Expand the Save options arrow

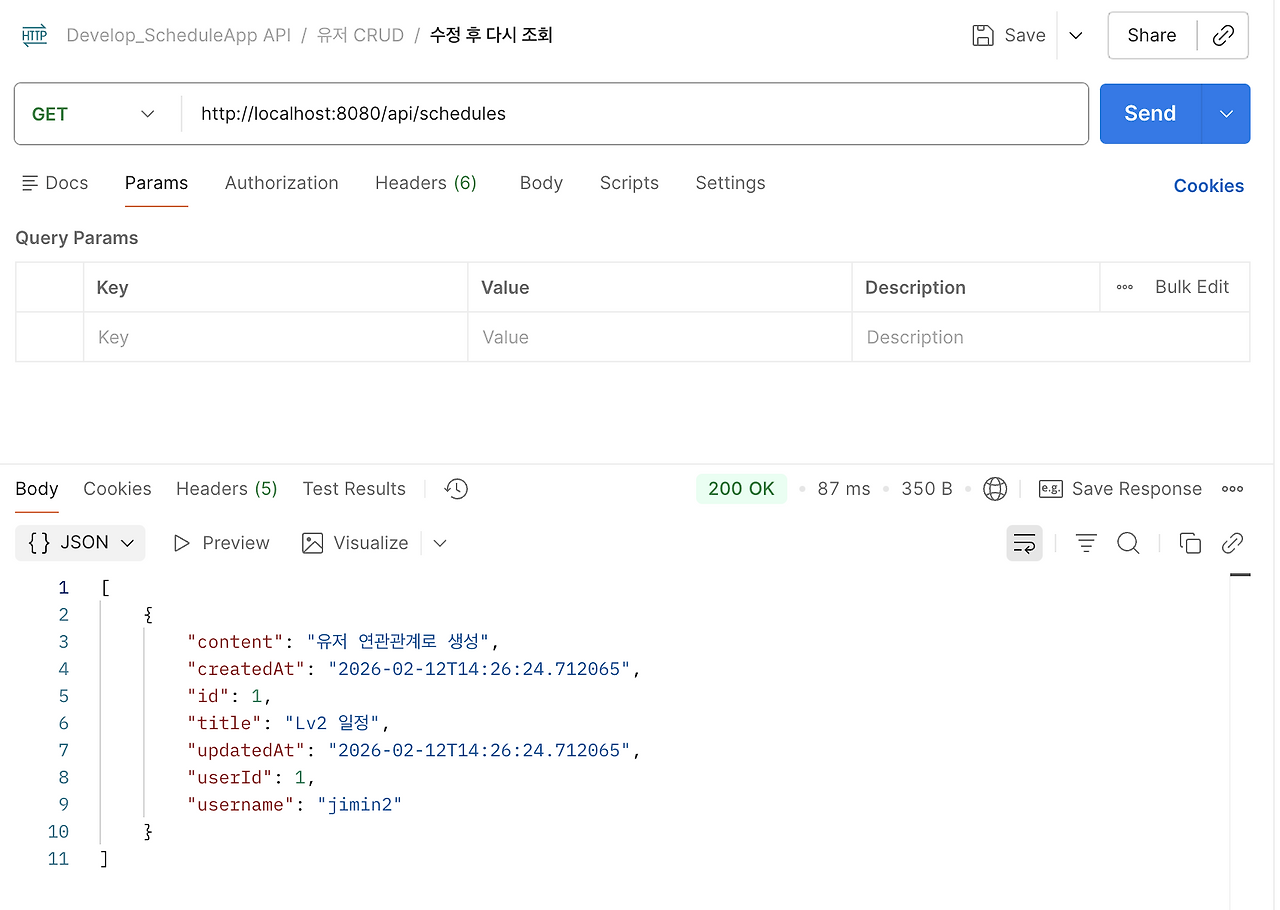(x=1076, y=36)
